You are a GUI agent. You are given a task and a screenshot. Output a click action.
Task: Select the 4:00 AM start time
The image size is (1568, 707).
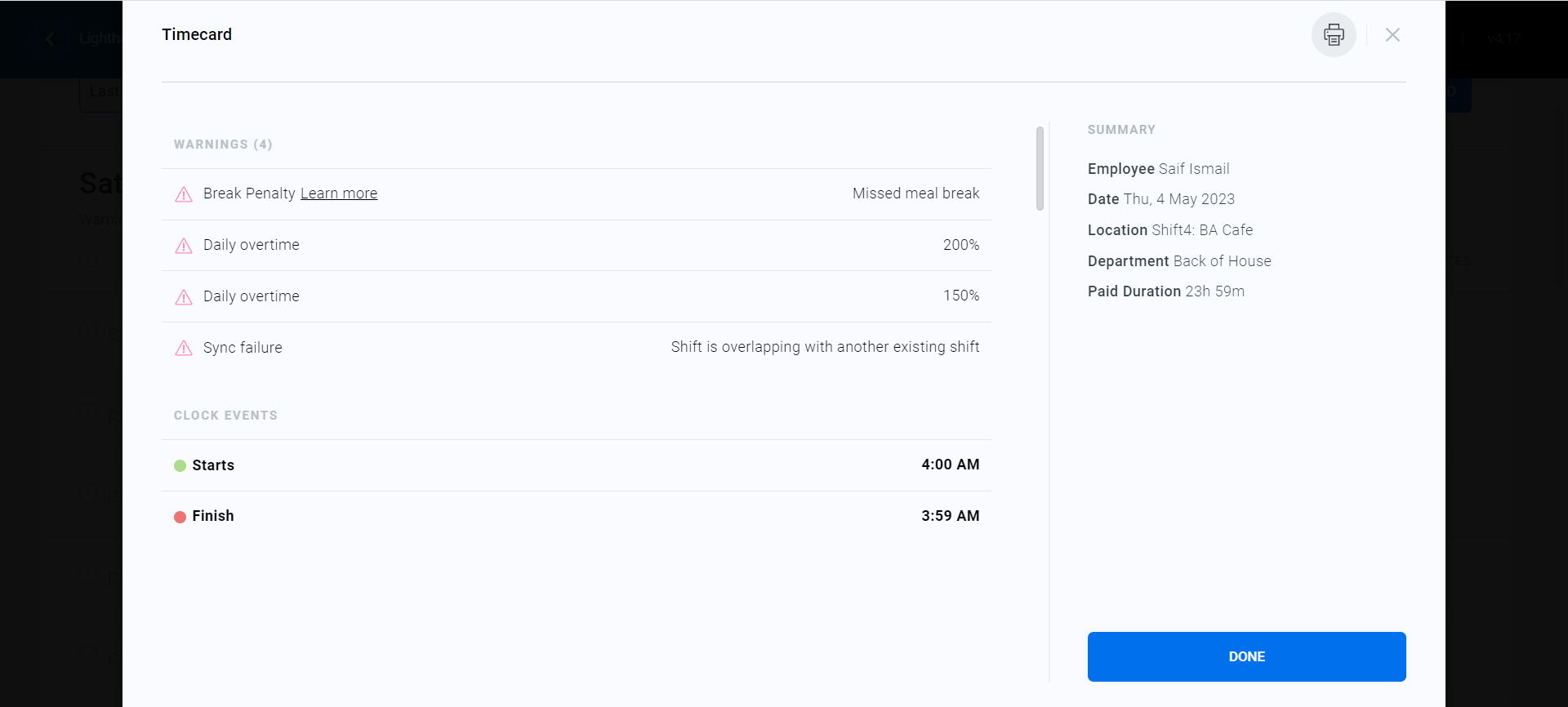coord(950,465)
